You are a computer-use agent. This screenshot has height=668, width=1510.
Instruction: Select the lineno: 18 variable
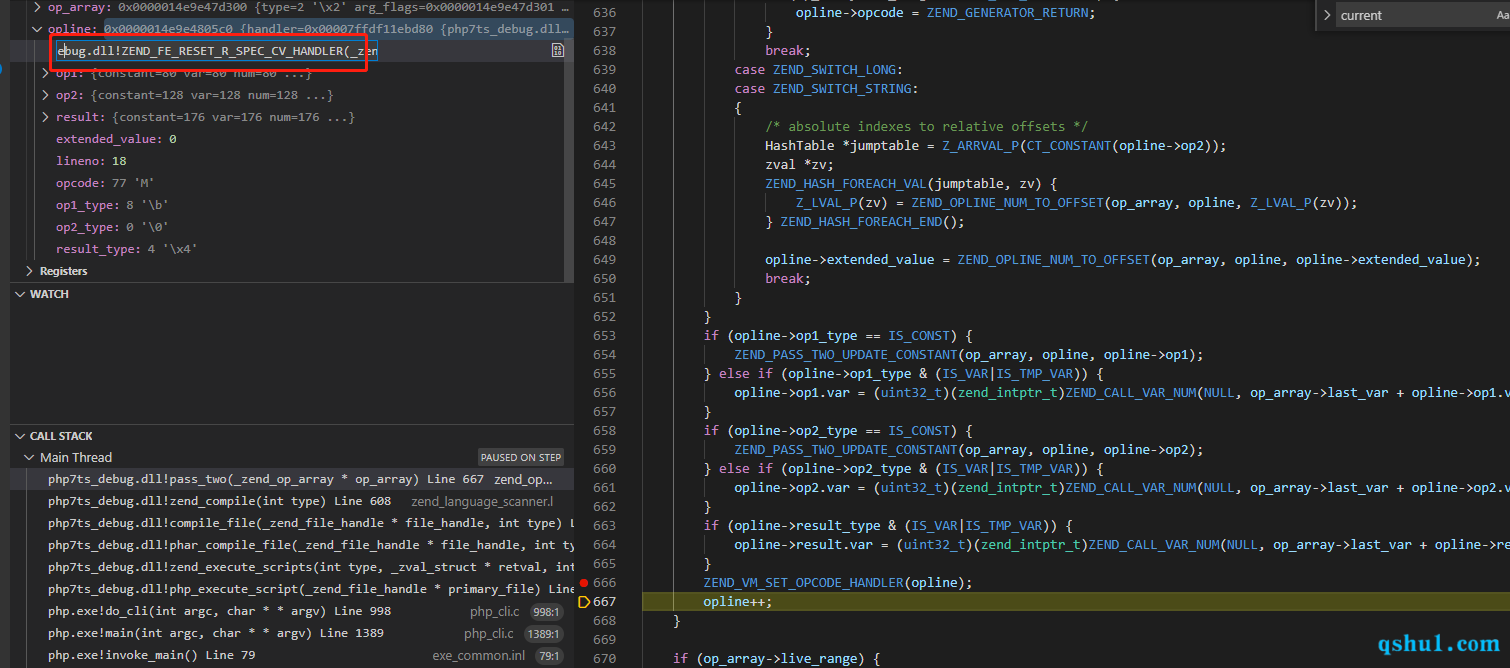91,161
